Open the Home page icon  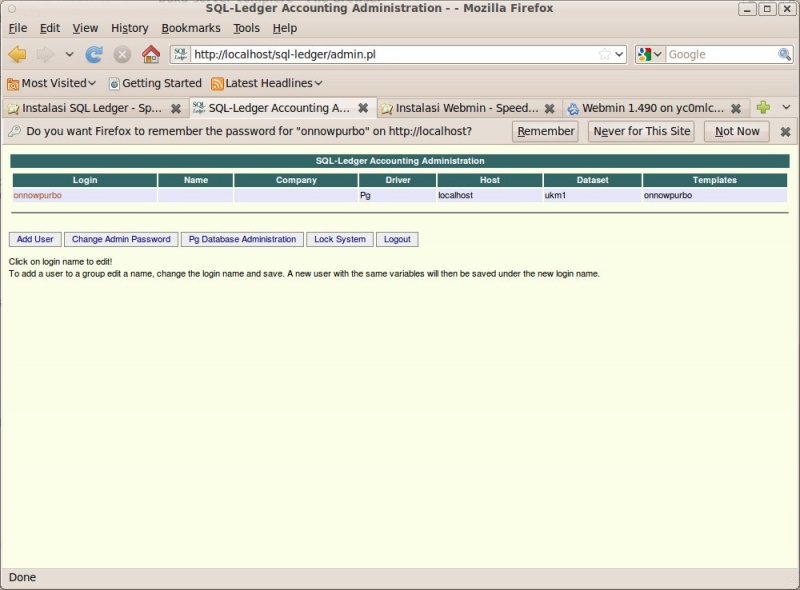[150, 54]
